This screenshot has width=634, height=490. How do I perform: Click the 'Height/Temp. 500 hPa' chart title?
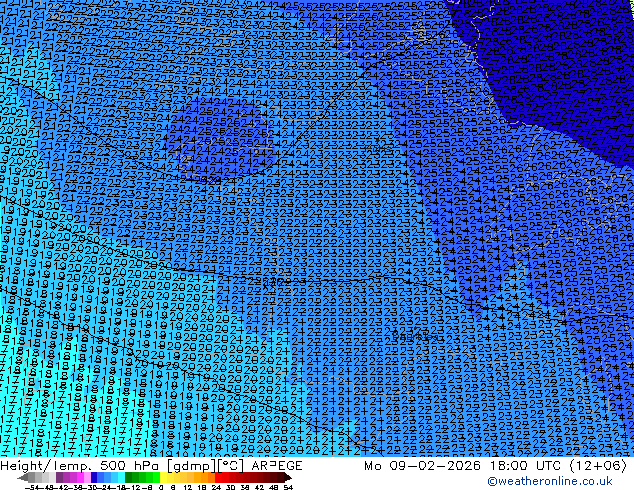point(81,466)
